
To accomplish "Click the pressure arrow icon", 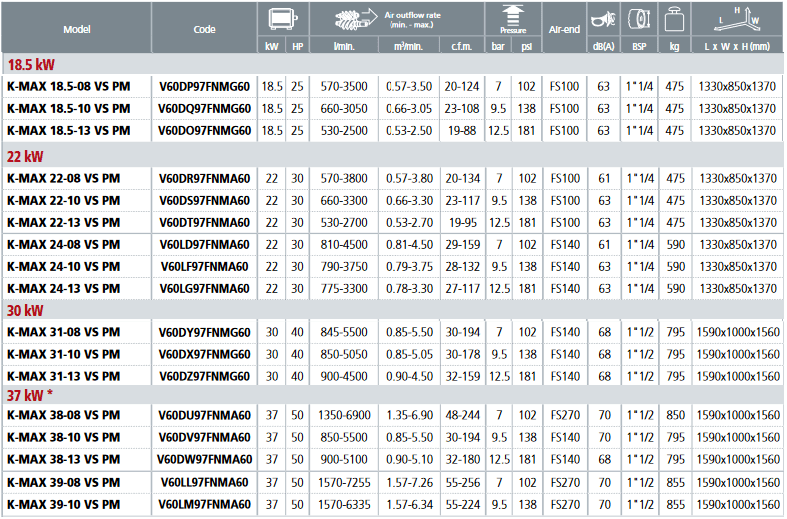I will [x=513, y=16].
